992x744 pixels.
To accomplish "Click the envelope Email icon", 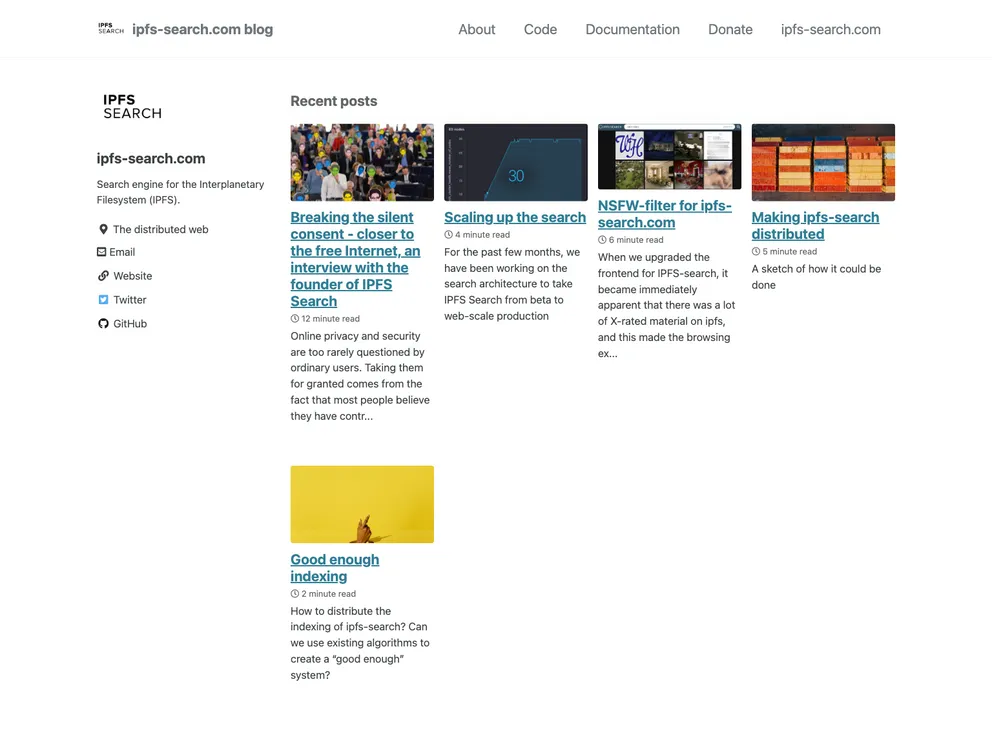I will click(x=102, y=252).
